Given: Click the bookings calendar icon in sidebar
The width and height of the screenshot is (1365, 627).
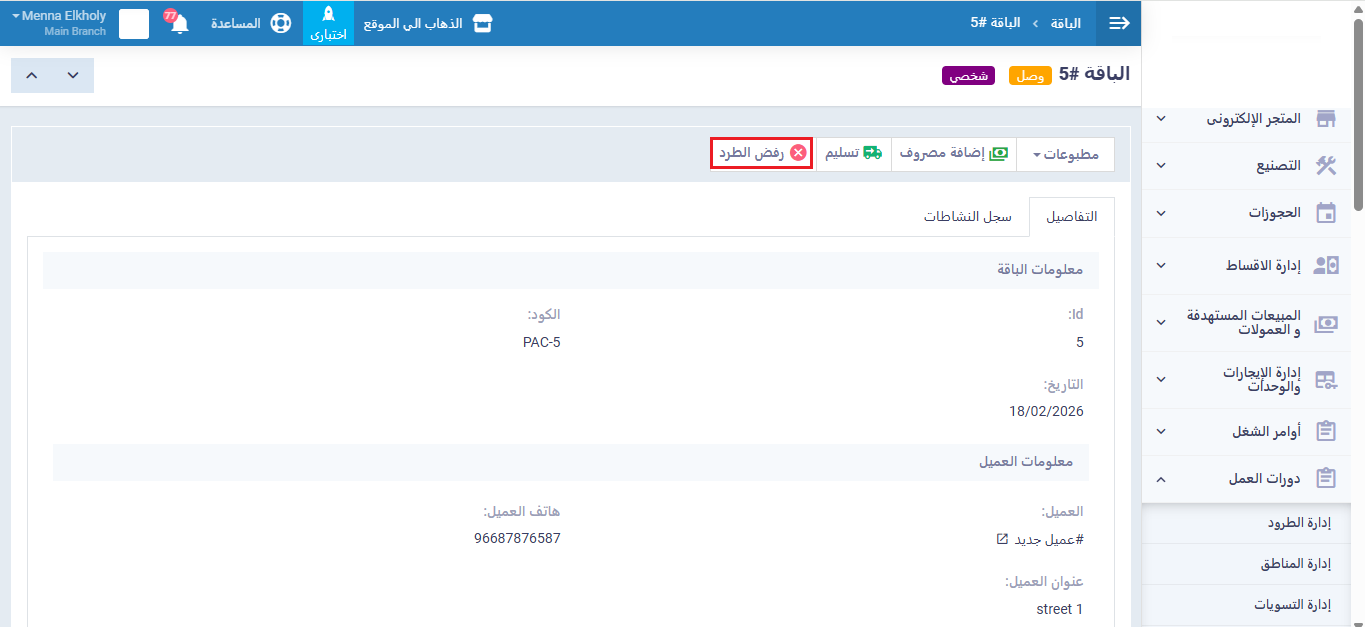Looking at the screenshot, I should click(1326, 213).
